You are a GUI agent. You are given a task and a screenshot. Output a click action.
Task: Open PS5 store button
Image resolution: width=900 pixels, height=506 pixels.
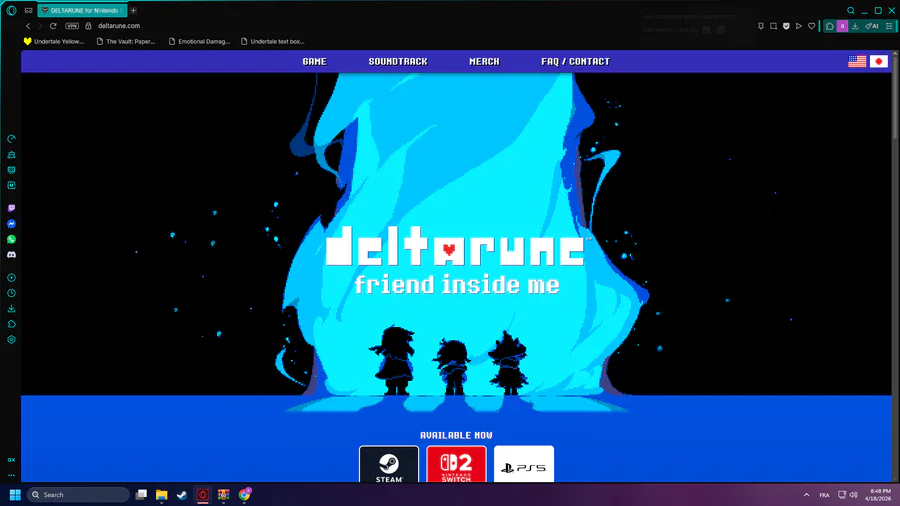[524, 464]
